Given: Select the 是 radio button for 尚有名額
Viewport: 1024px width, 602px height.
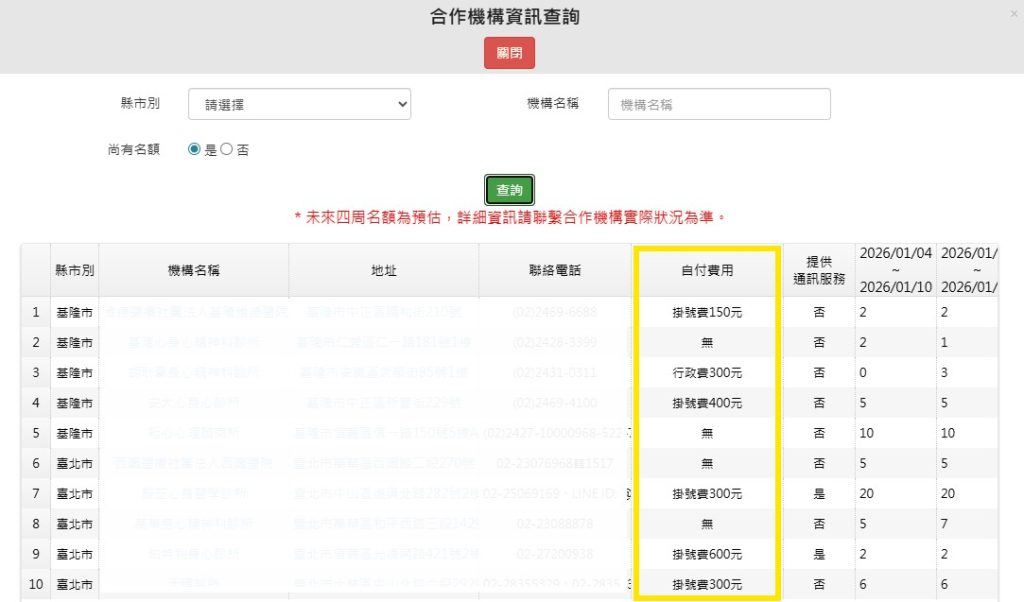Looking at the screenshot, I should point(194,150).
